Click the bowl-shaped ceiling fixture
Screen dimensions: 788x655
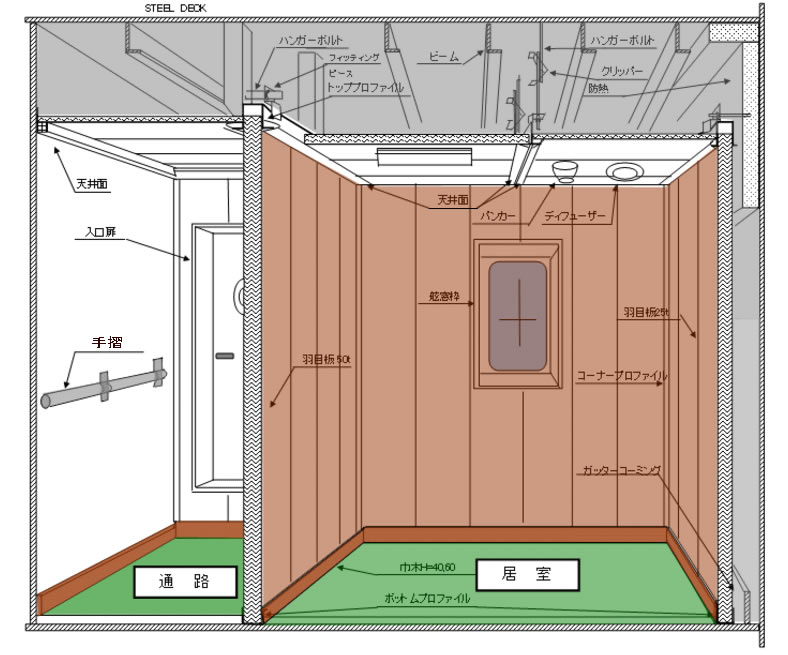(566, 169)
